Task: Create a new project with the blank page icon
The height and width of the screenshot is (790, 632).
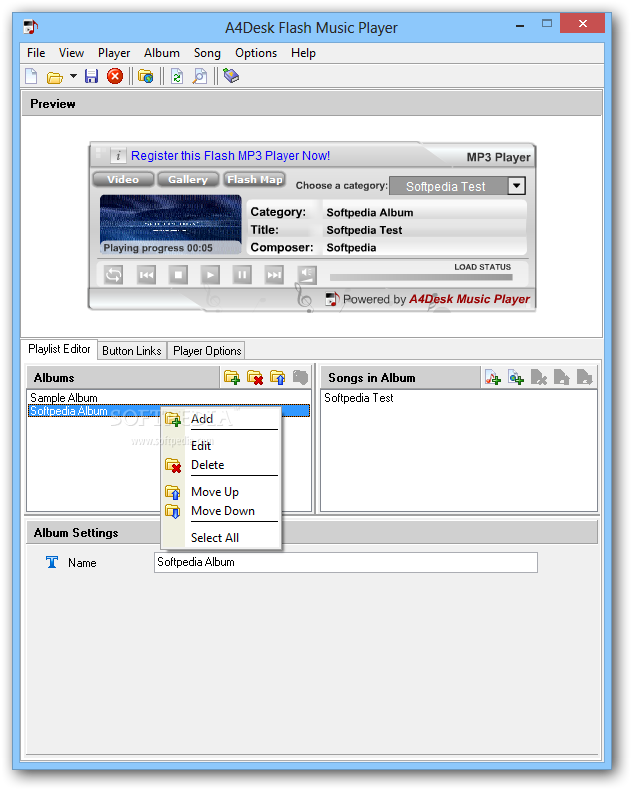Action: 31,77
